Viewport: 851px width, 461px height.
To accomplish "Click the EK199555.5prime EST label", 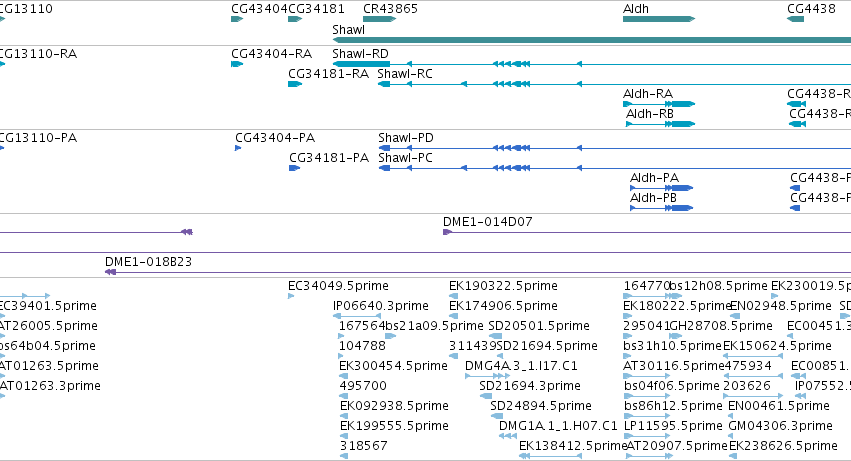I will [394, 427].
